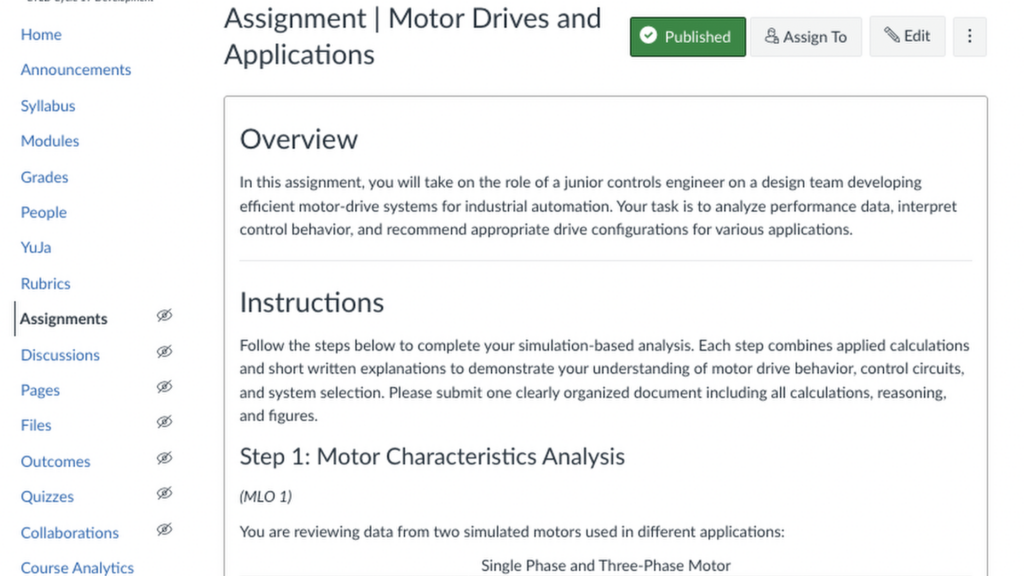
Task: Open the three-dot options menu
Action: click(969, 36)
